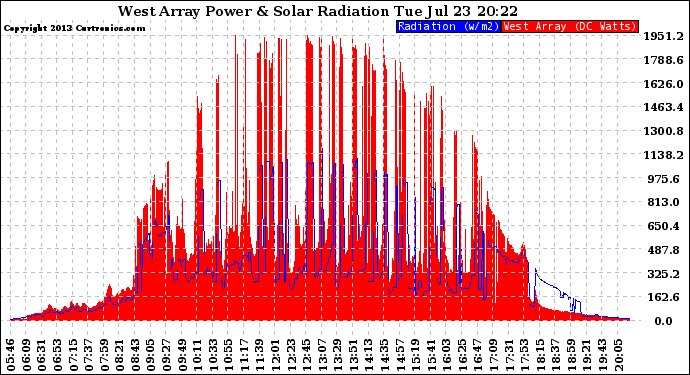Click the 11:39 time label
Image resolution: width=690 pixels, height=375 pixels.
click(260, 355)
